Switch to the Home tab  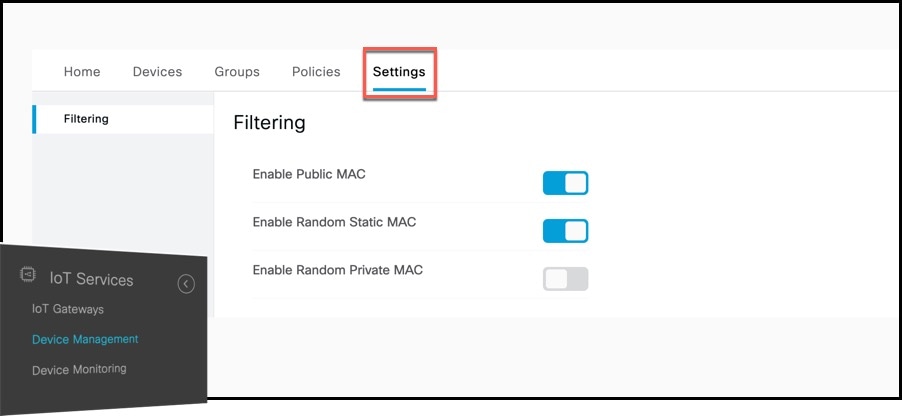[x=82, y=72]
